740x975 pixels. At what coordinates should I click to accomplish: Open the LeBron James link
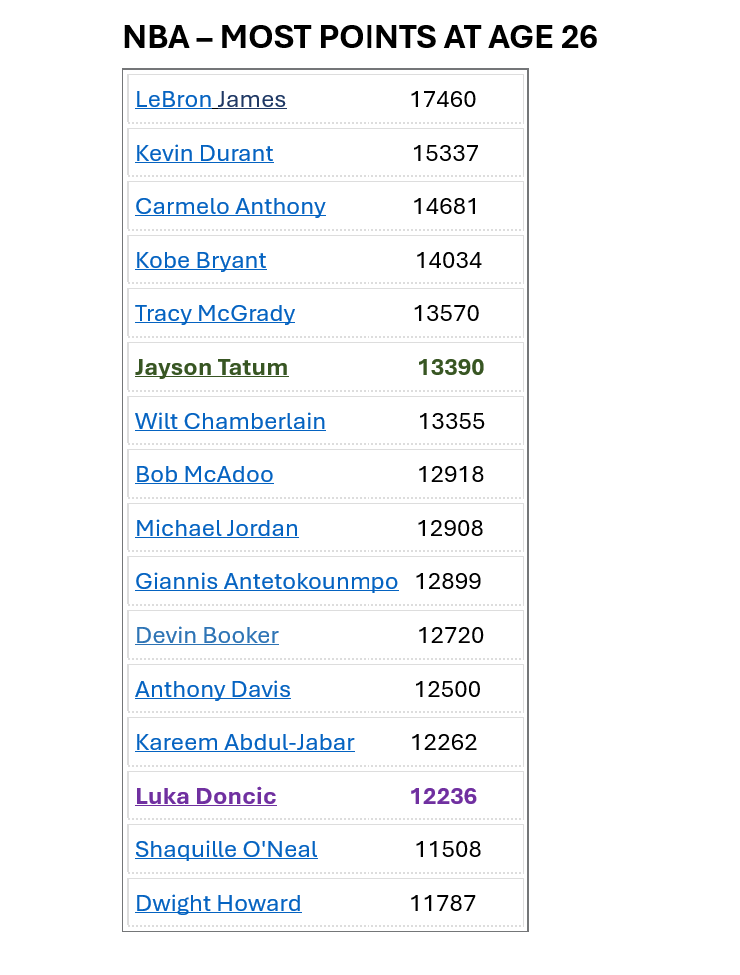click(210, 100)
